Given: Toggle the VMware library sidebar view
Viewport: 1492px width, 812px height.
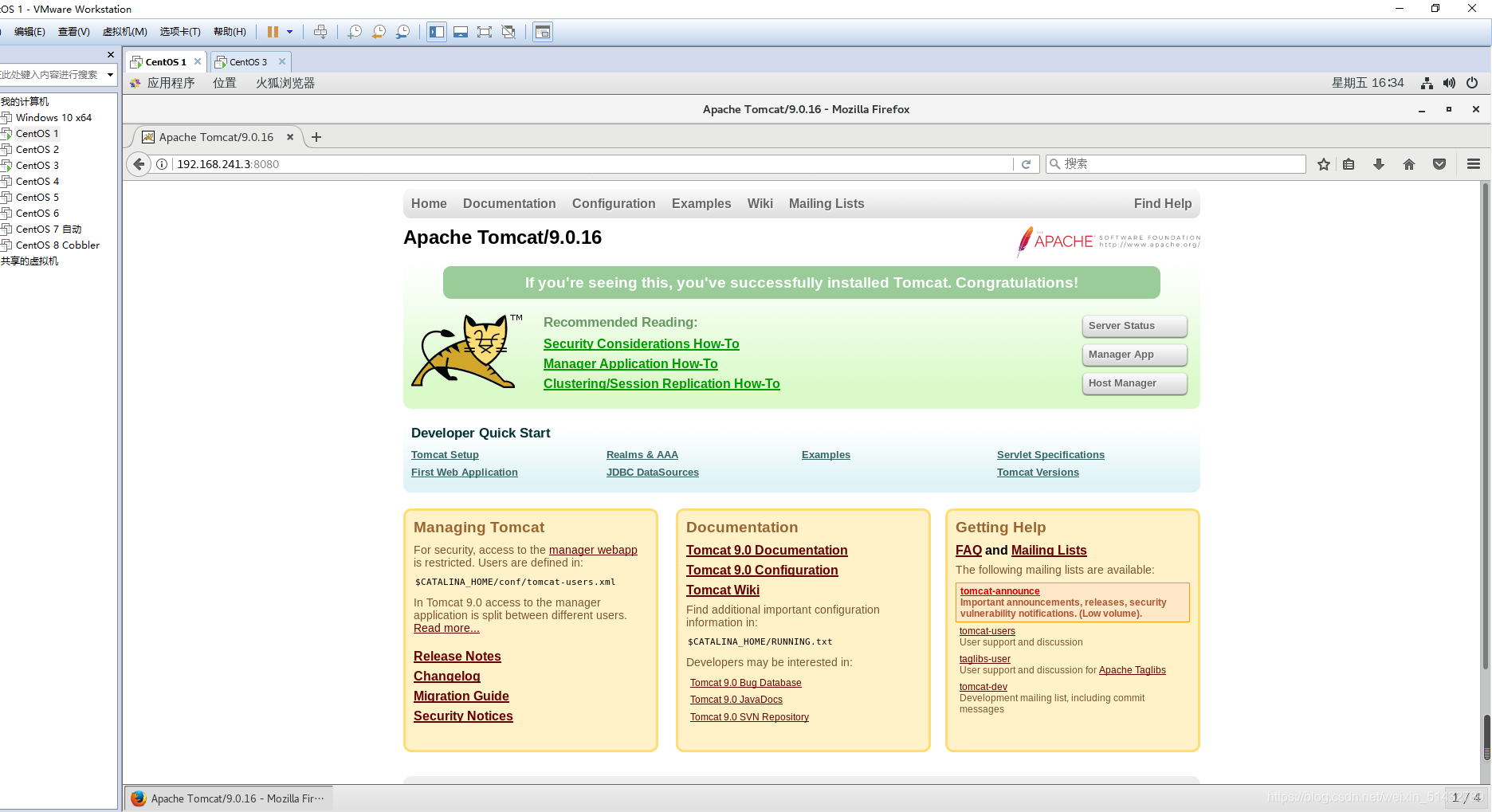Looking at the screenshot, I should (x=437, y=32).
